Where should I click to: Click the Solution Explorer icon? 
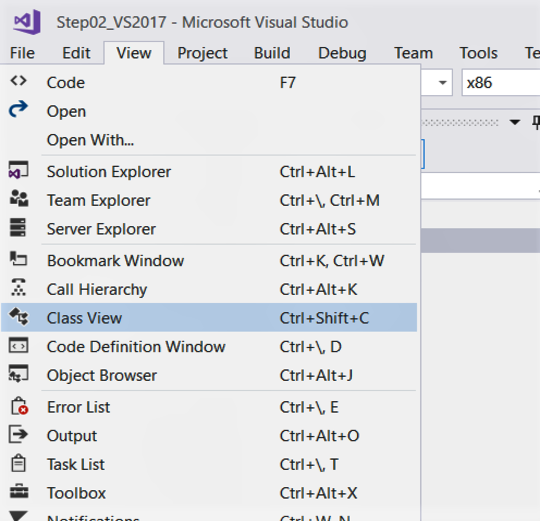click(x=18, y=170)
